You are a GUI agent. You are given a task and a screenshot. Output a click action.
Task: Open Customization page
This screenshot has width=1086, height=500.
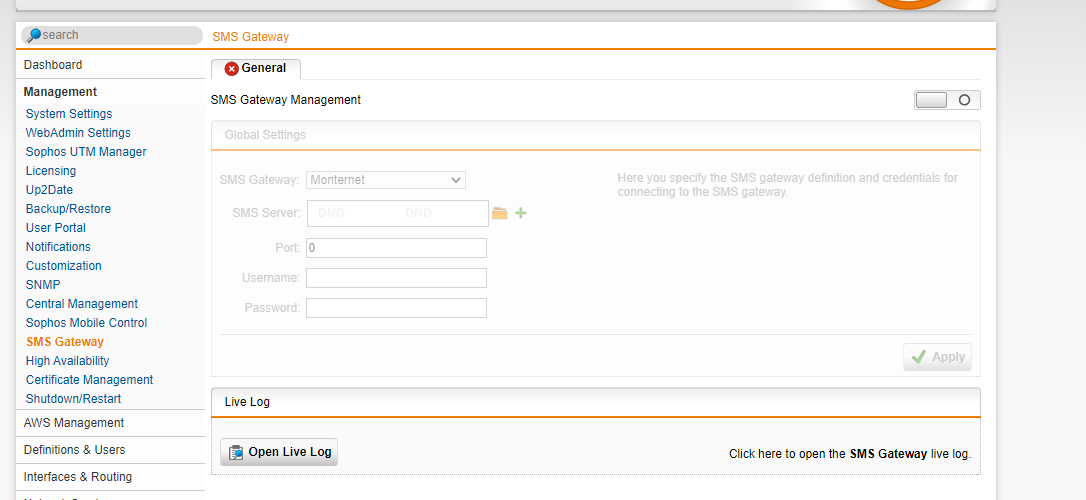(x=64, y=266)
